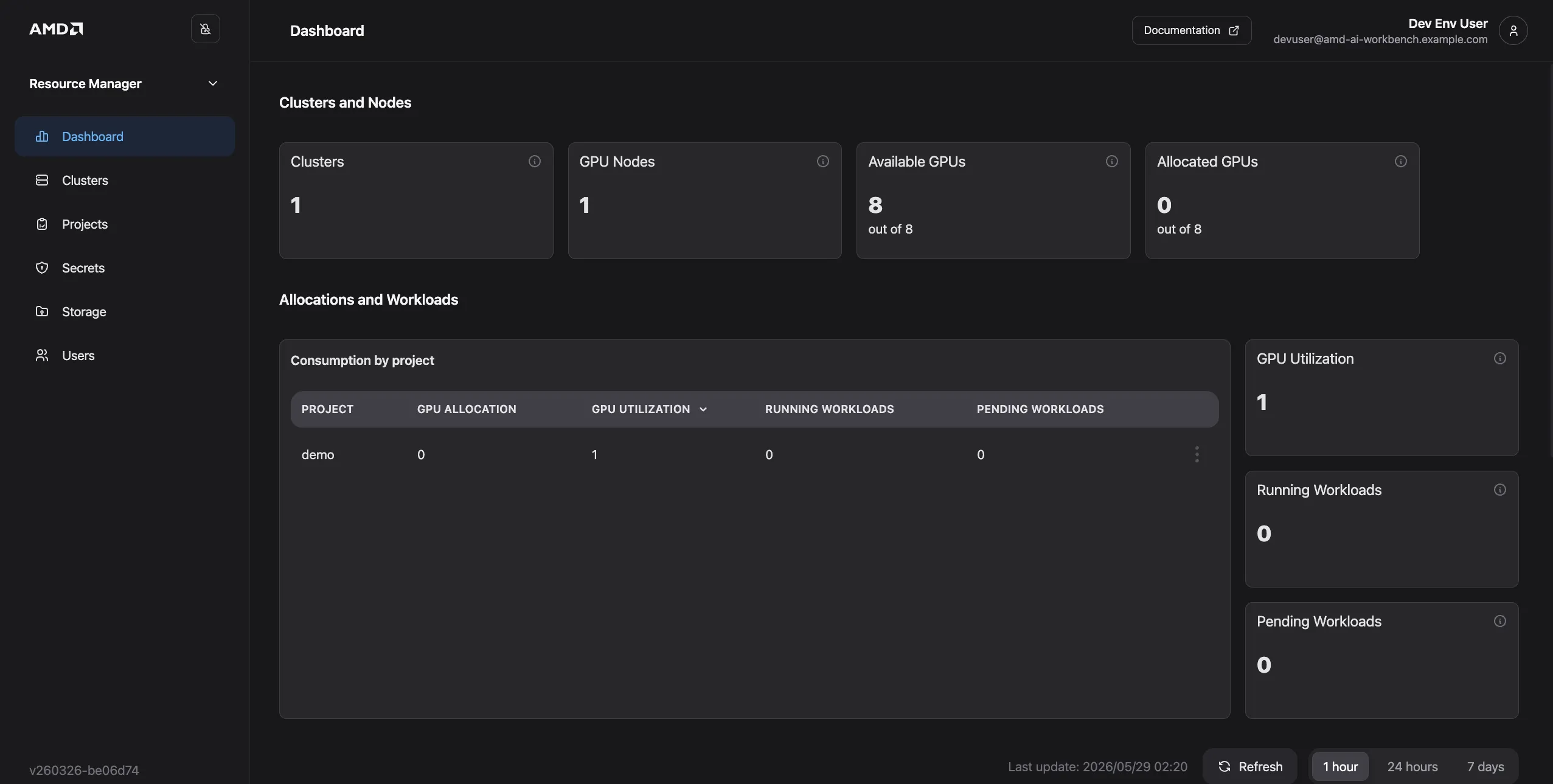Click the Dev Env User name
Viewport: 1553px width, 784px height.
pyautogui.click(x=1448, y=23)
